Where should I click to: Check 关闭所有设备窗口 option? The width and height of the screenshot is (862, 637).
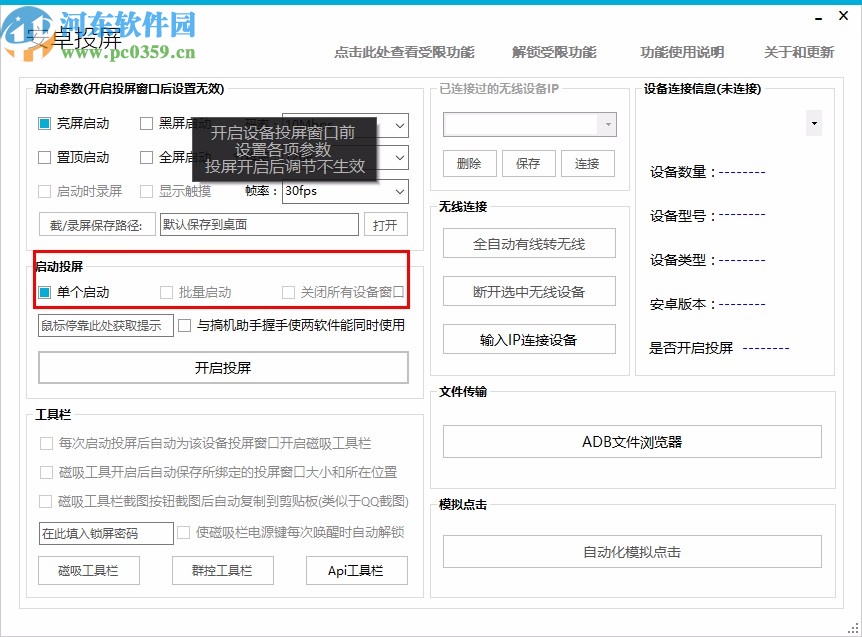[x=288, y=291]
